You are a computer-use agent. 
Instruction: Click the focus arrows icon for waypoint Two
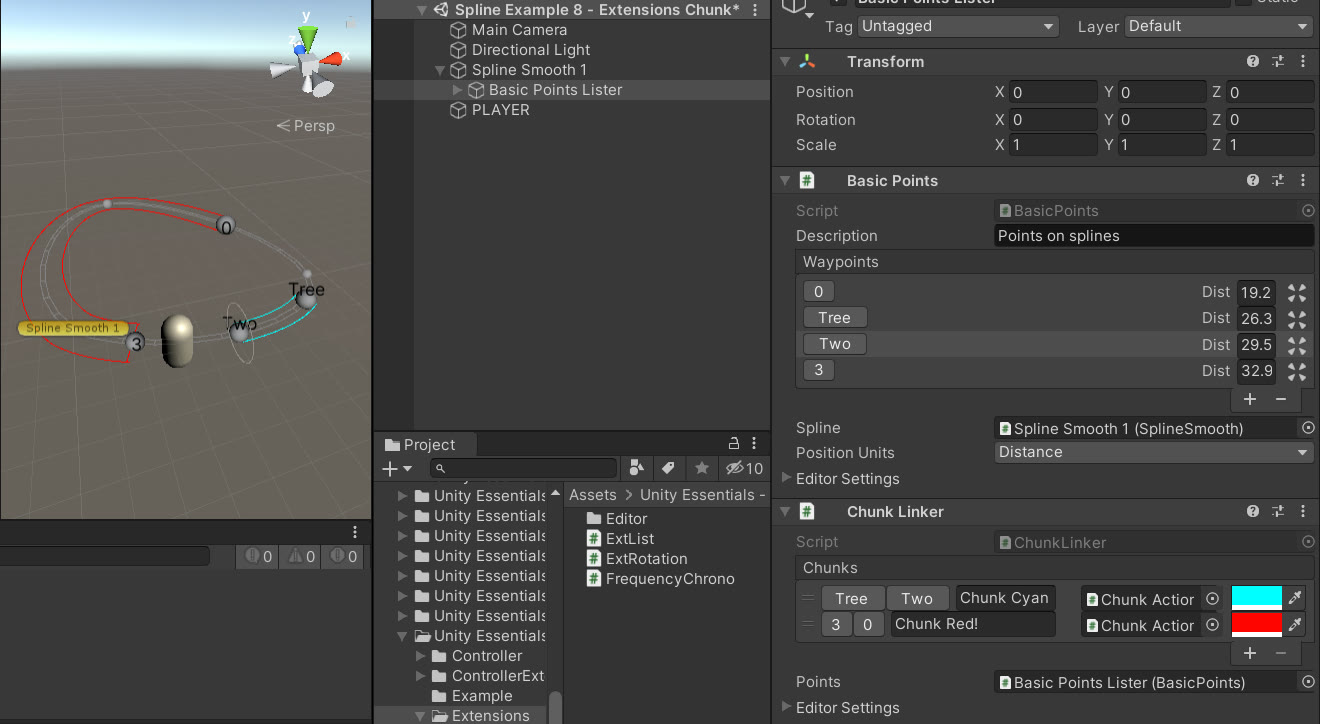coord(1297,345)
